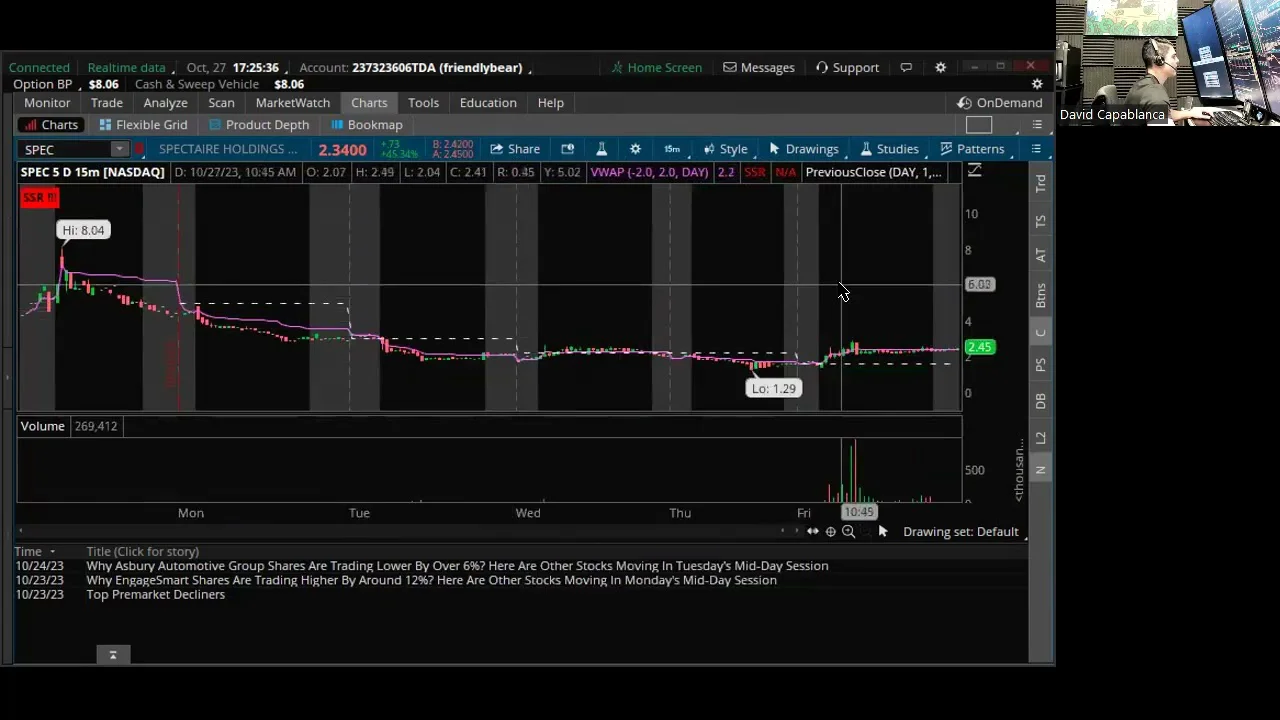Expand the SPEC symbol dropdown arrow
Image resolution: width=1280 pixels, height=720 pixels.
coord(119,150)
